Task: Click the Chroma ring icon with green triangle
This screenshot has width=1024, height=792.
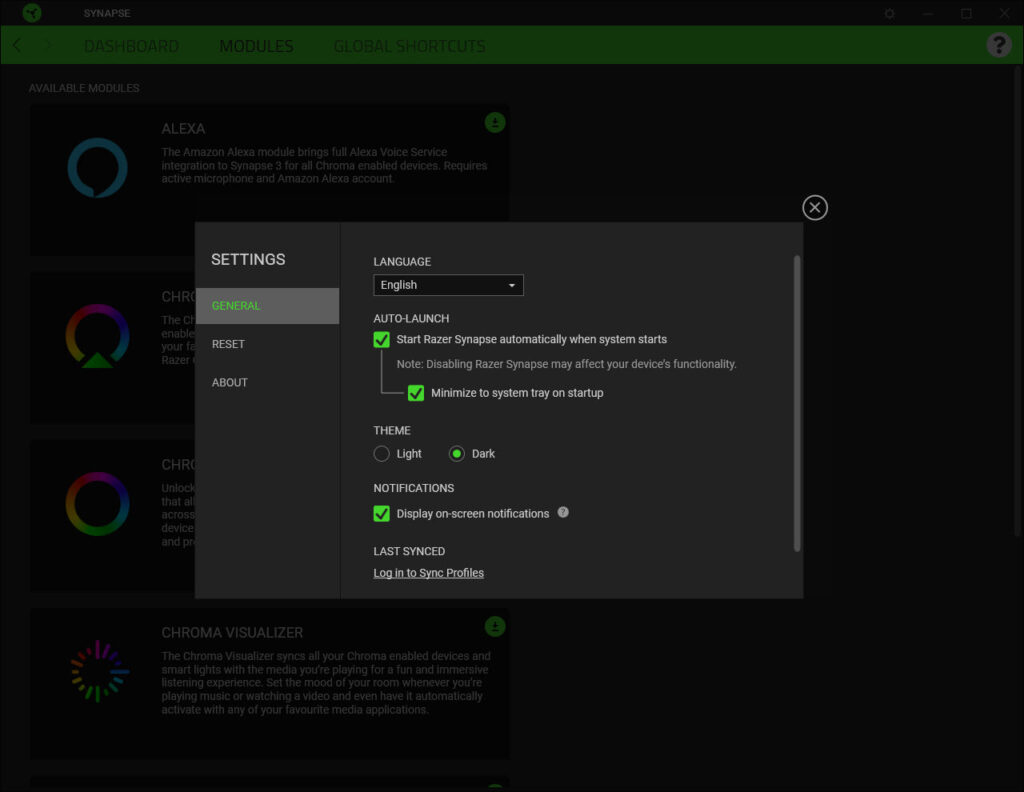Action: 97,336
